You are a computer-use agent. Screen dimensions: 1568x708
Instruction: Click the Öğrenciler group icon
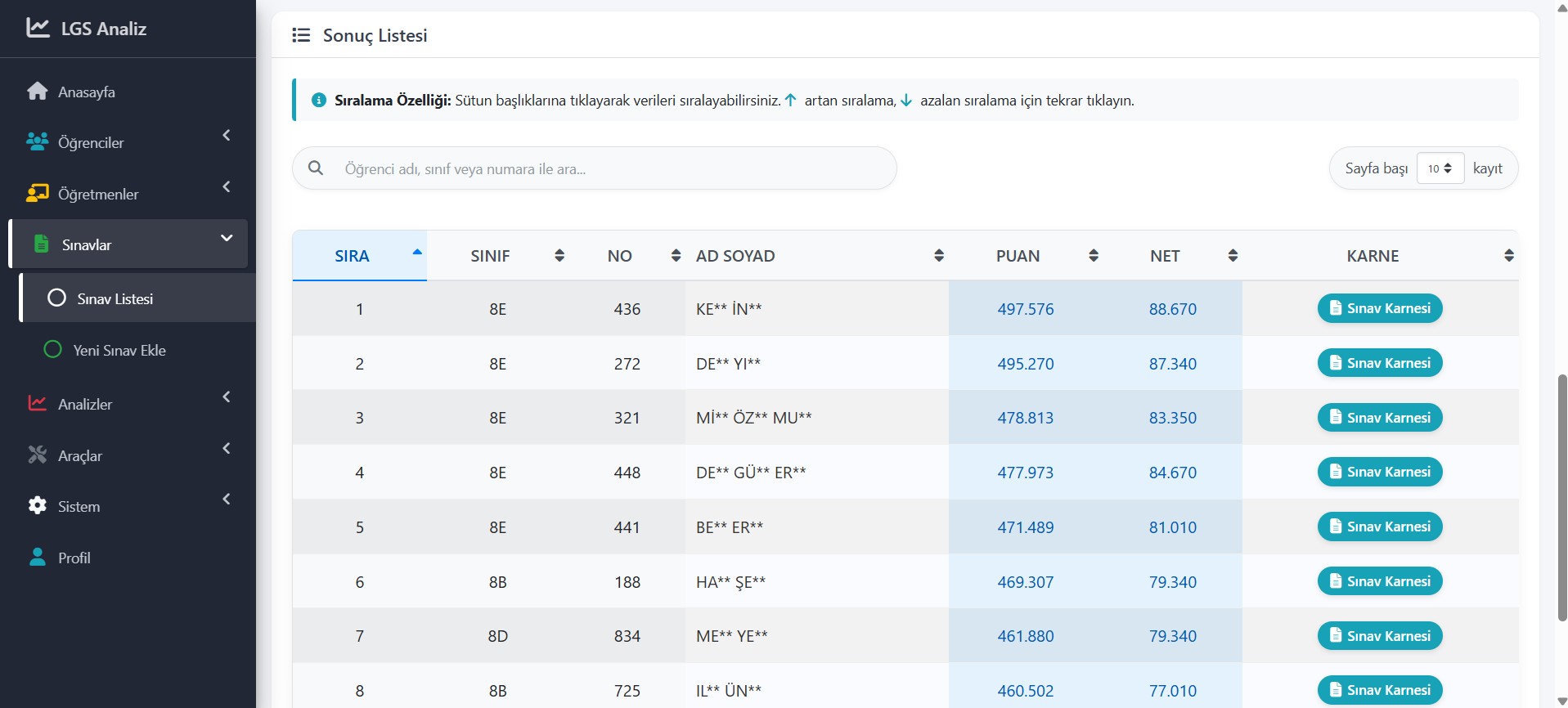[x=38, y=142]
